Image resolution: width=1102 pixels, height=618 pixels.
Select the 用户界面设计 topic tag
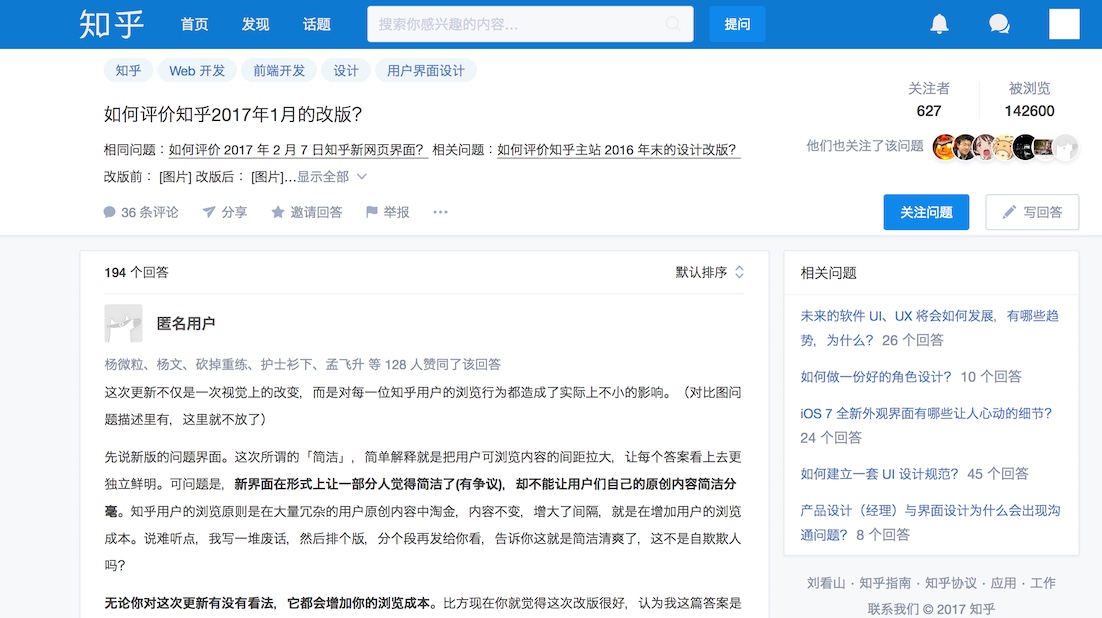tap(425, 70)
